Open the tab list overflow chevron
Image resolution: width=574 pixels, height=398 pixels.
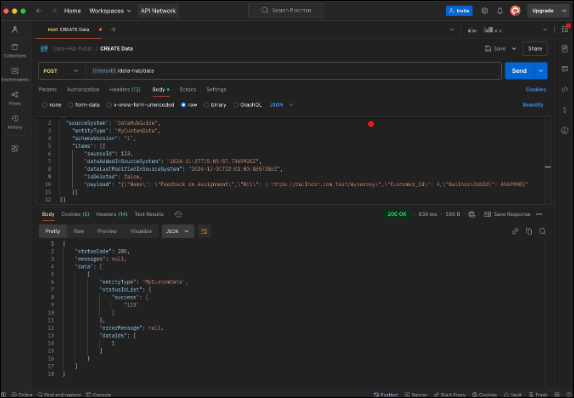(x=452, y=30)
